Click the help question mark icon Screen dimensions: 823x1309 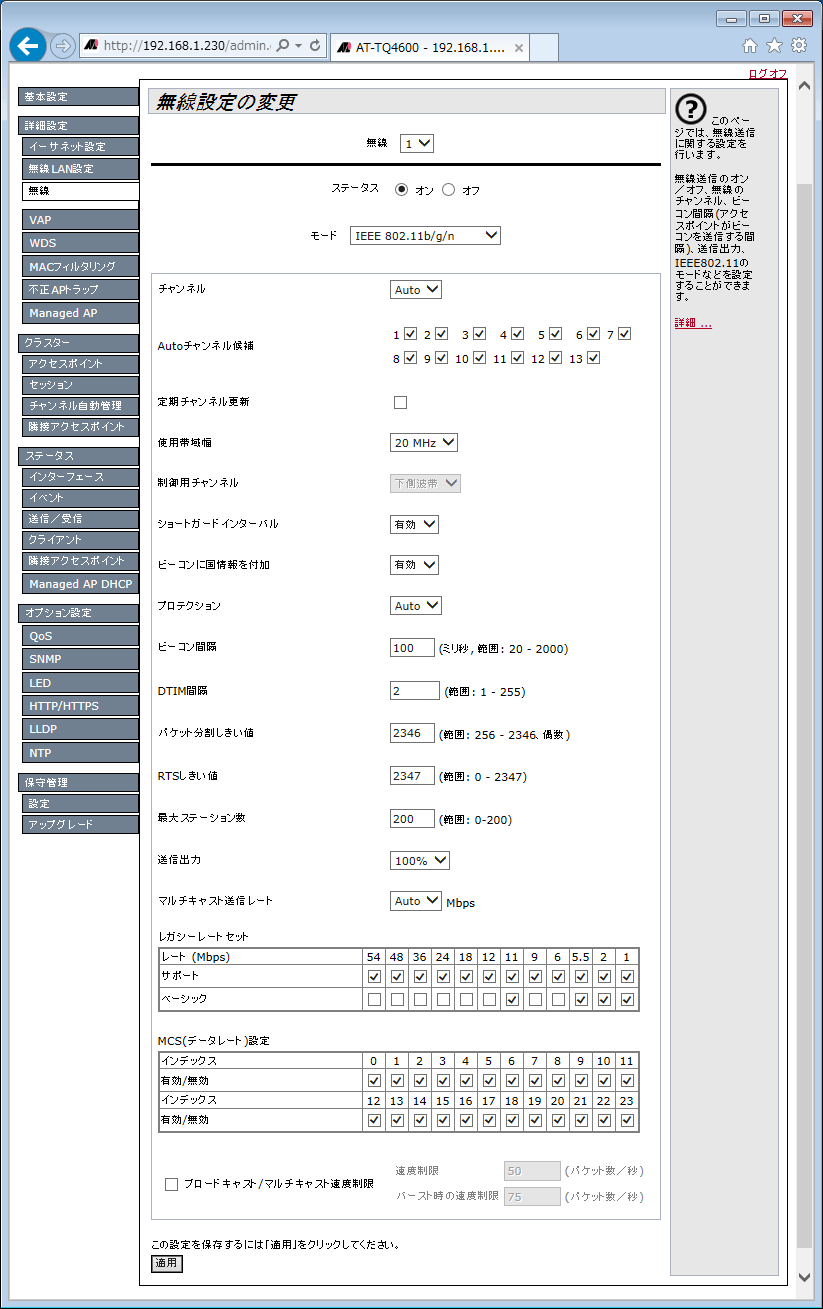[x=691, y=110]
